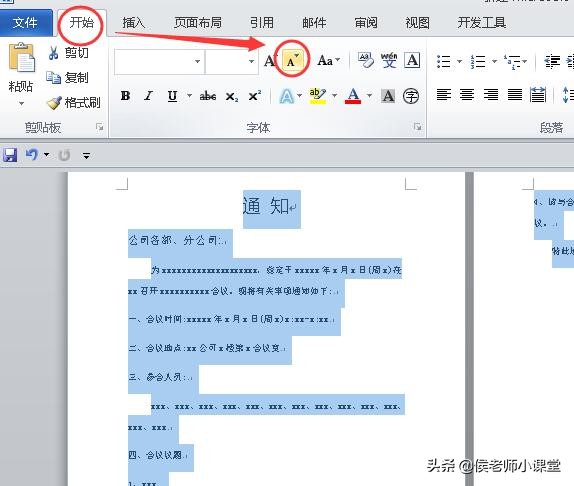Click the Superscript button
The image size is (574, 486).
click(x=255, y=96)
